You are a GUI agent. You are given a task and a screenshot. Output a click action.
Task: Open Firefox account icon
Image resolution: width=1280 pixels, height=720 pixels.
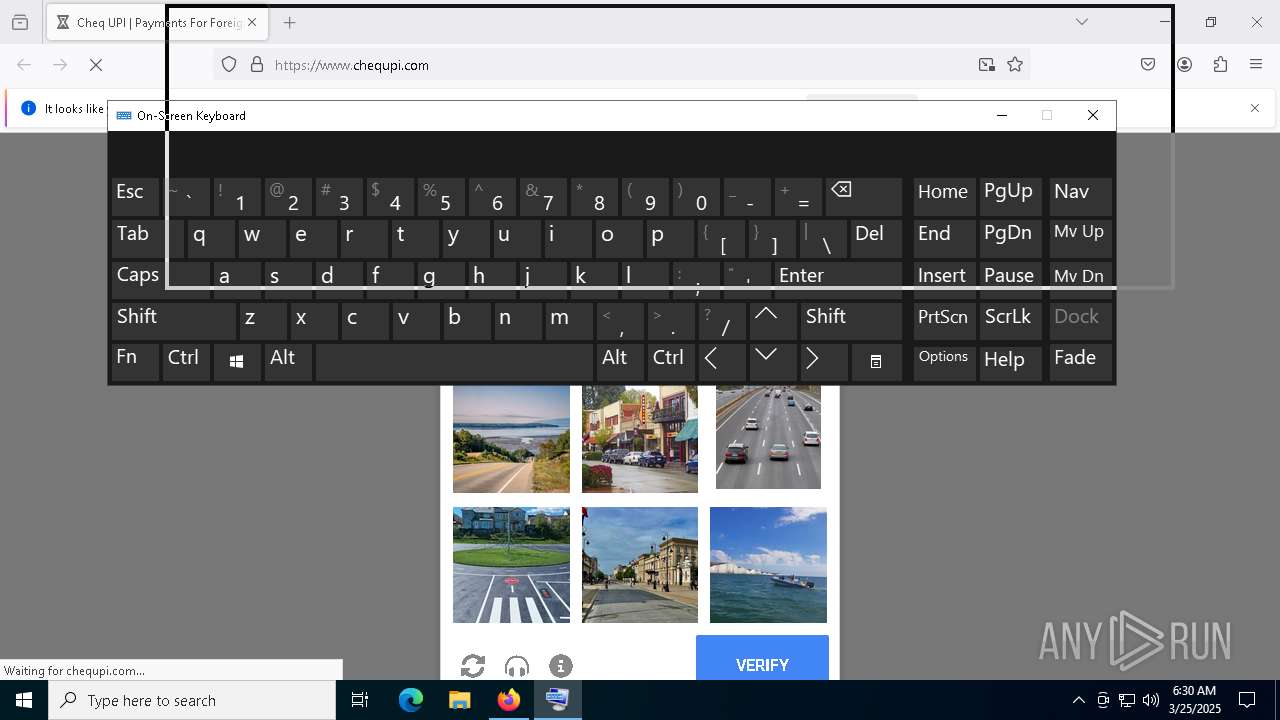(1184, 65)
